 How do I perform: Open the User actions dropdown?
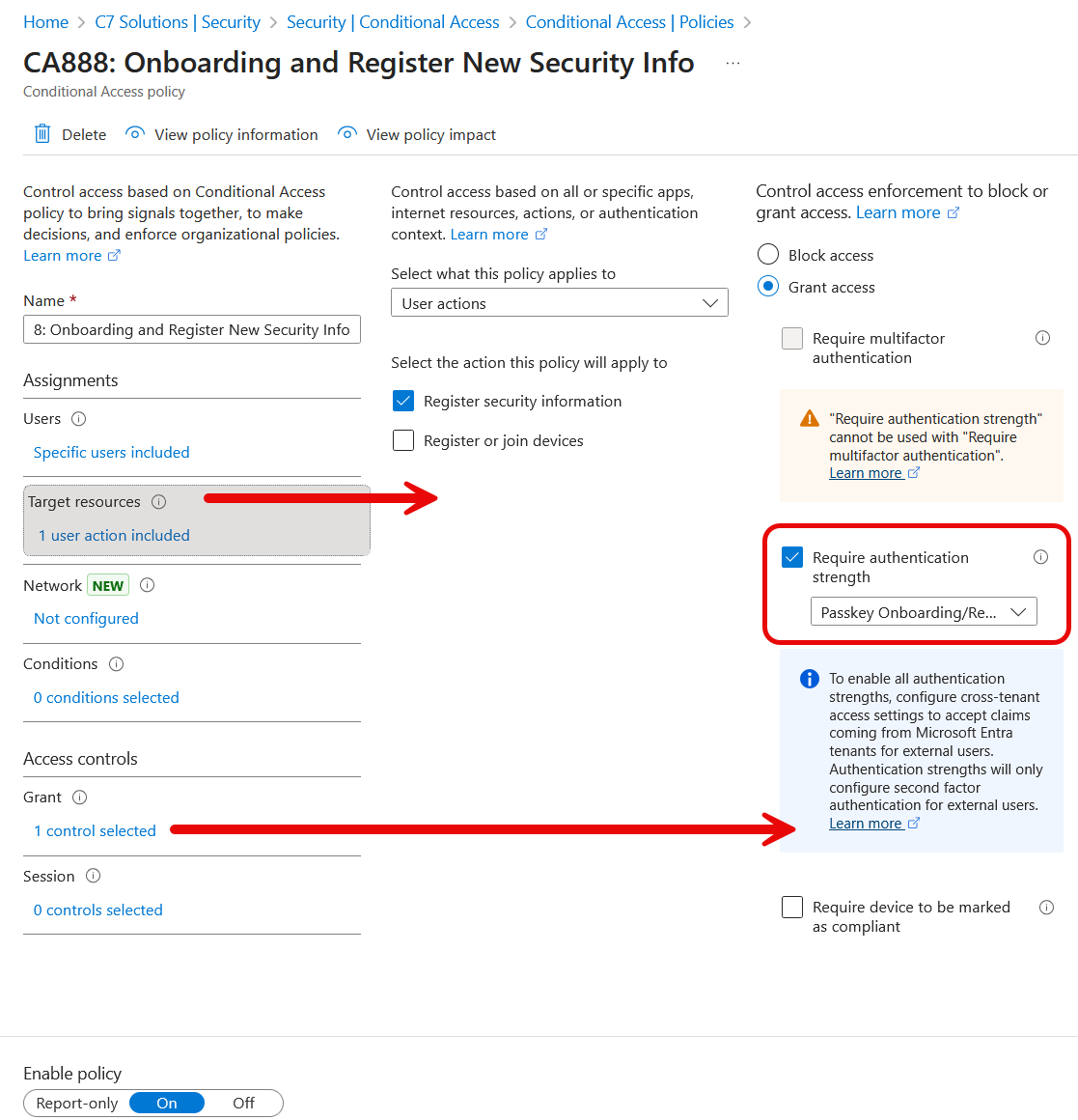coord(559,303)
